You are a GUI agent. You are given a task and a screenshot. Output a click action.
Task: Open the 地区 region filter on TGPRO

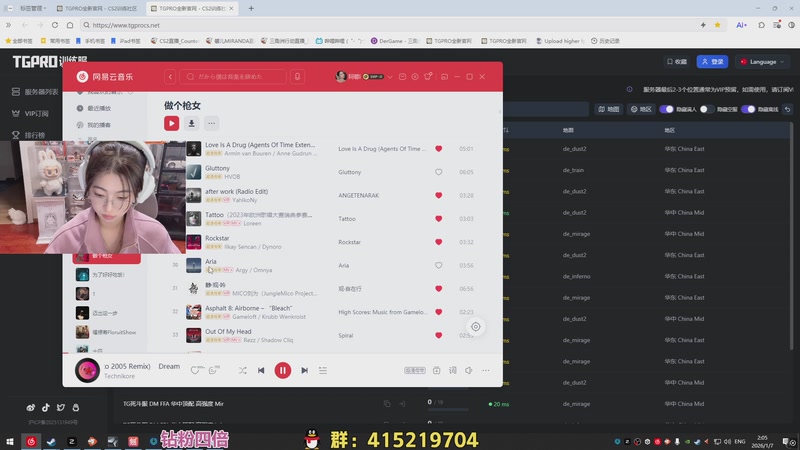(x=641, y=109)
